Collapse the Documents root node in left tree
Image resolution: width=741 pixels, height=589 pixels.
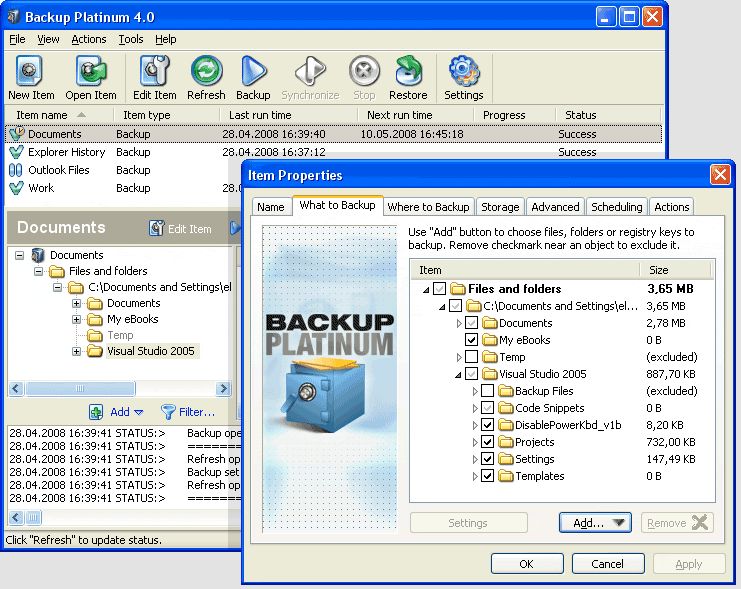pyautogui.click(x=19, y=255)
